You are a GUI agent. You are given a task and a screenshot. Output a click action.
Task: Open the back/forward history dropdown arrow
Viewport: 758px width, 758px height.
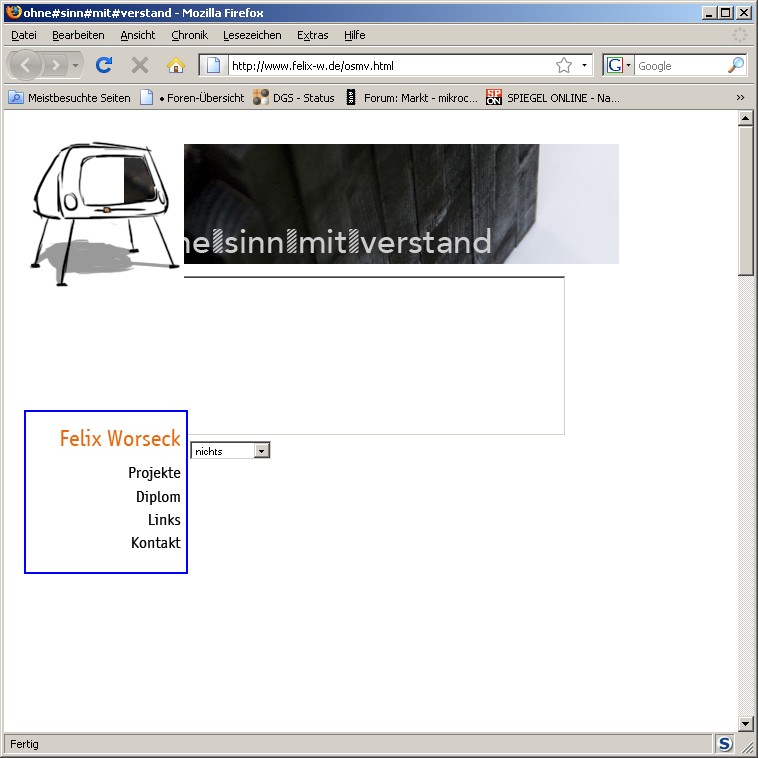75,65
